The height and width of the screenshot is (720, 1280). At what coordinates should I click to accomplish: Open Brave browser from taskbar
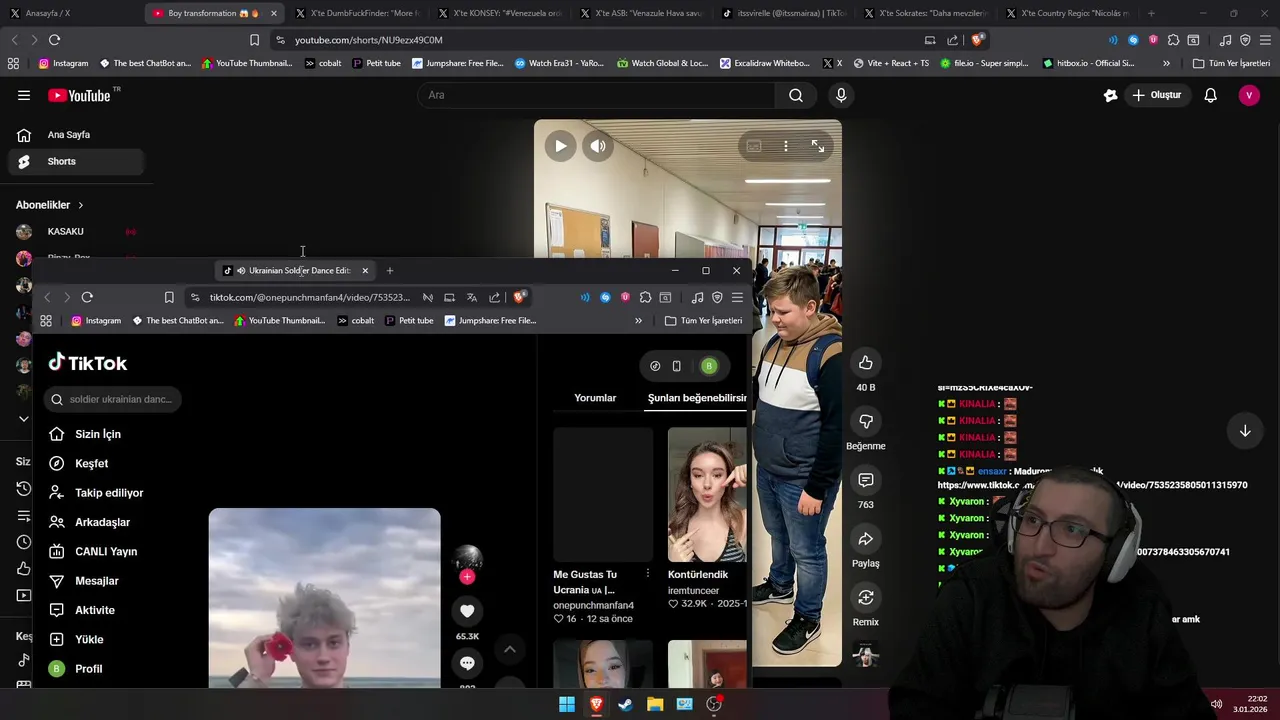(596, 704)
